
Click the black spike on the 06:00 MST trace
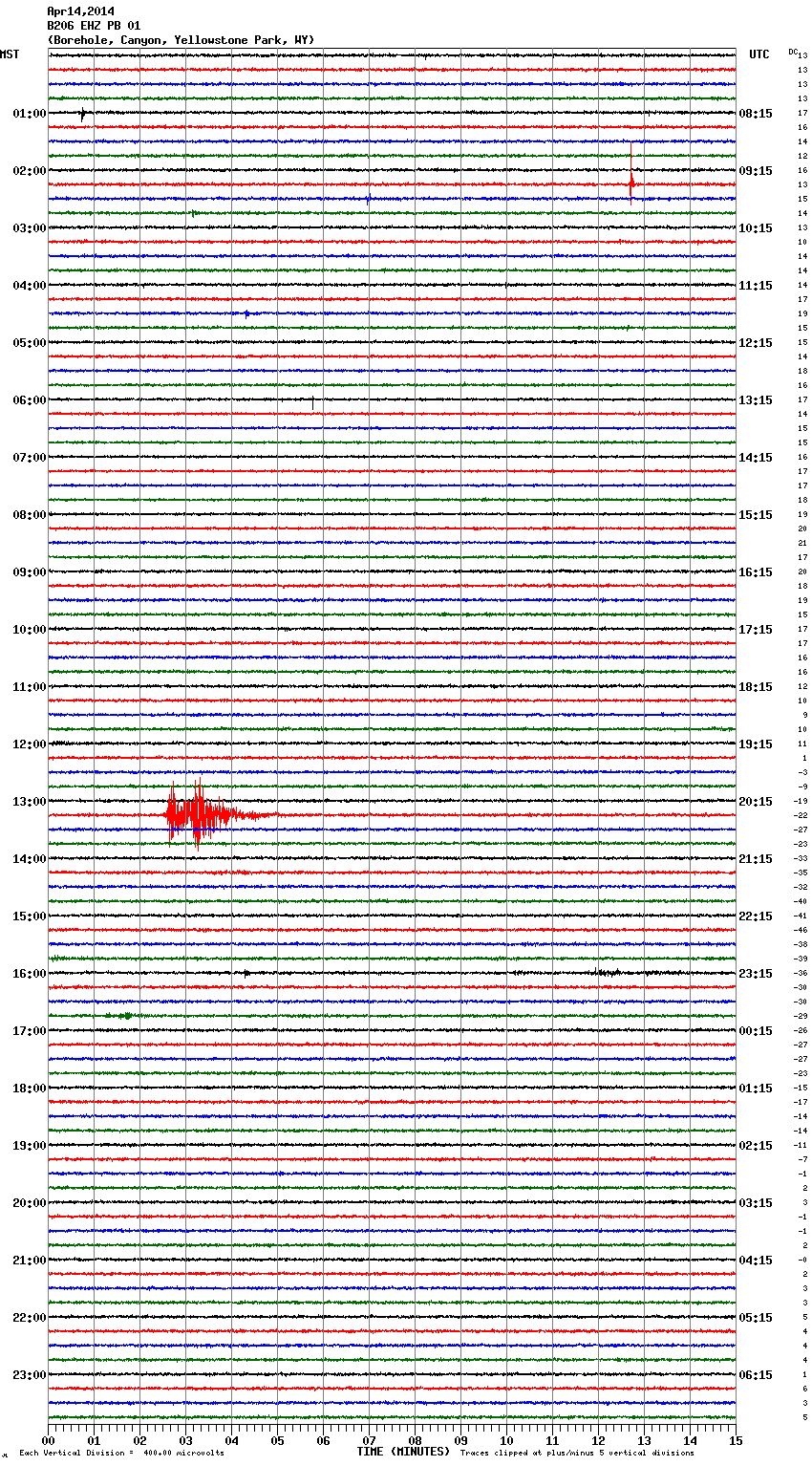(x=312, y=402)
